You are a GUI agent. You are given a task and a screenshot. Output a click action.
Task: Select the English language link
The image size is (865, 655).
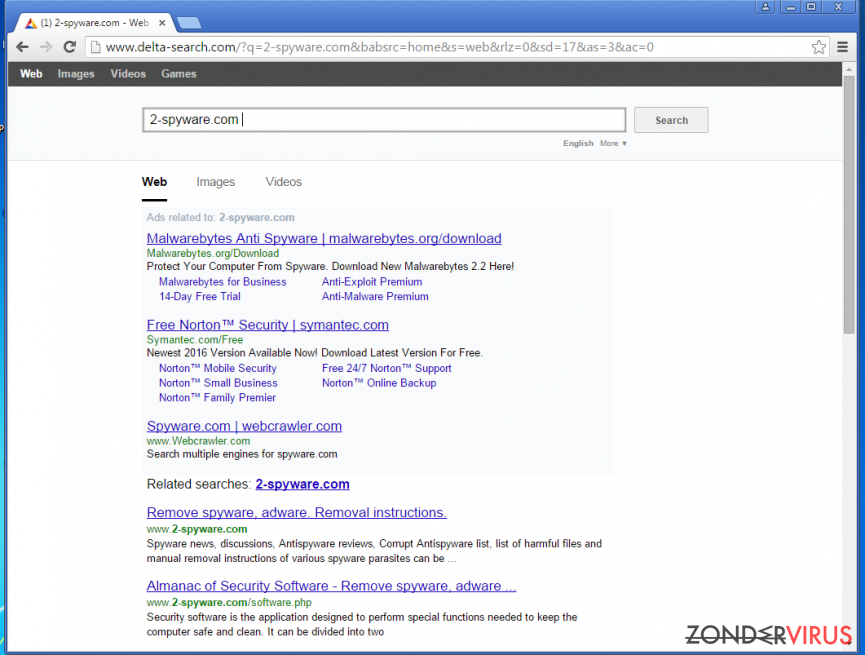pos(578,143)
